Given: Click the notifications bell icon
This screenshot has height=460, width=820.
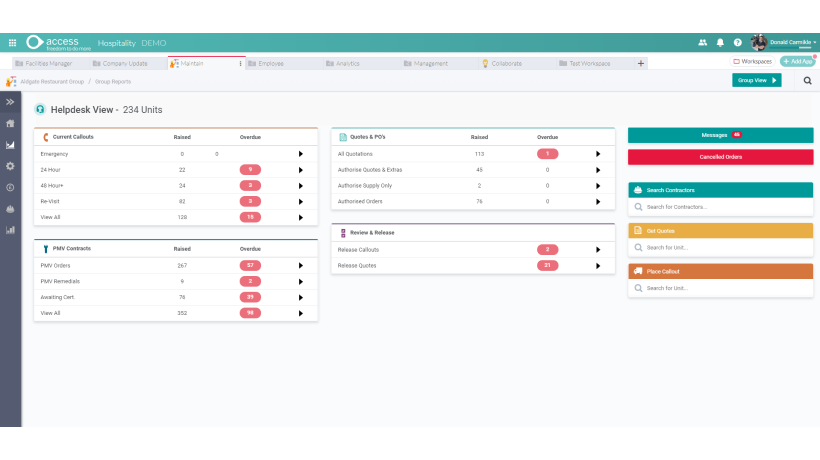Looking at the screenshot, I should point(720,43).
